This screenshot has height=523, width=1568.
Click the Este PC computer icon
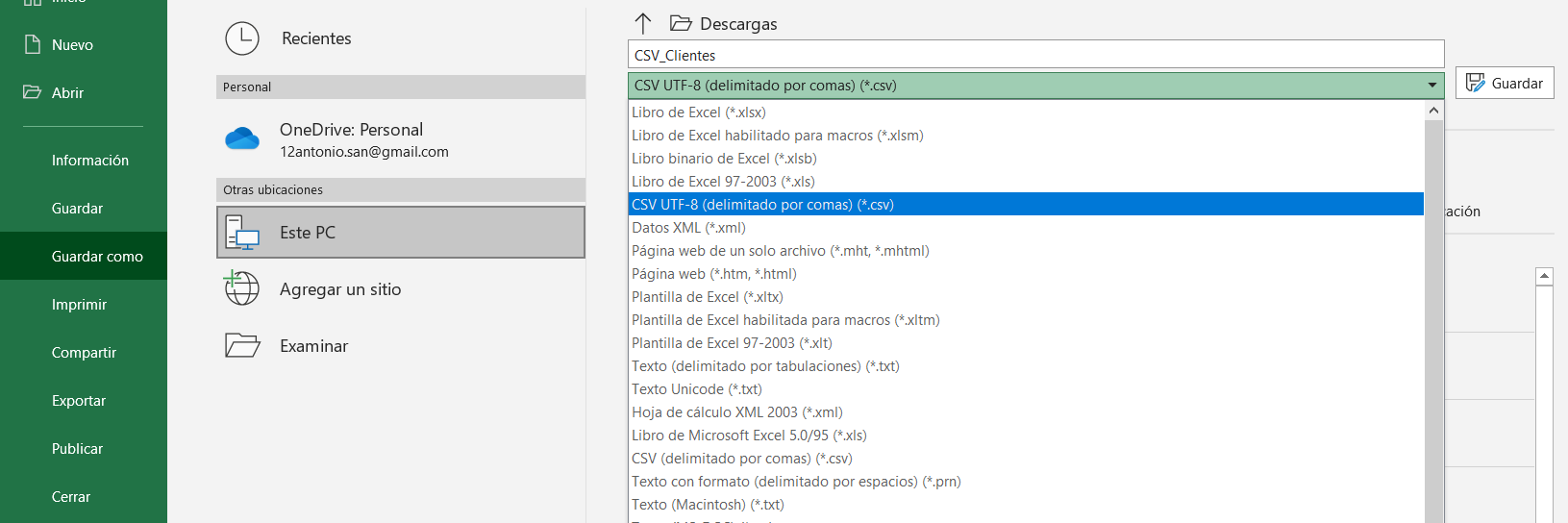point(242,233)
